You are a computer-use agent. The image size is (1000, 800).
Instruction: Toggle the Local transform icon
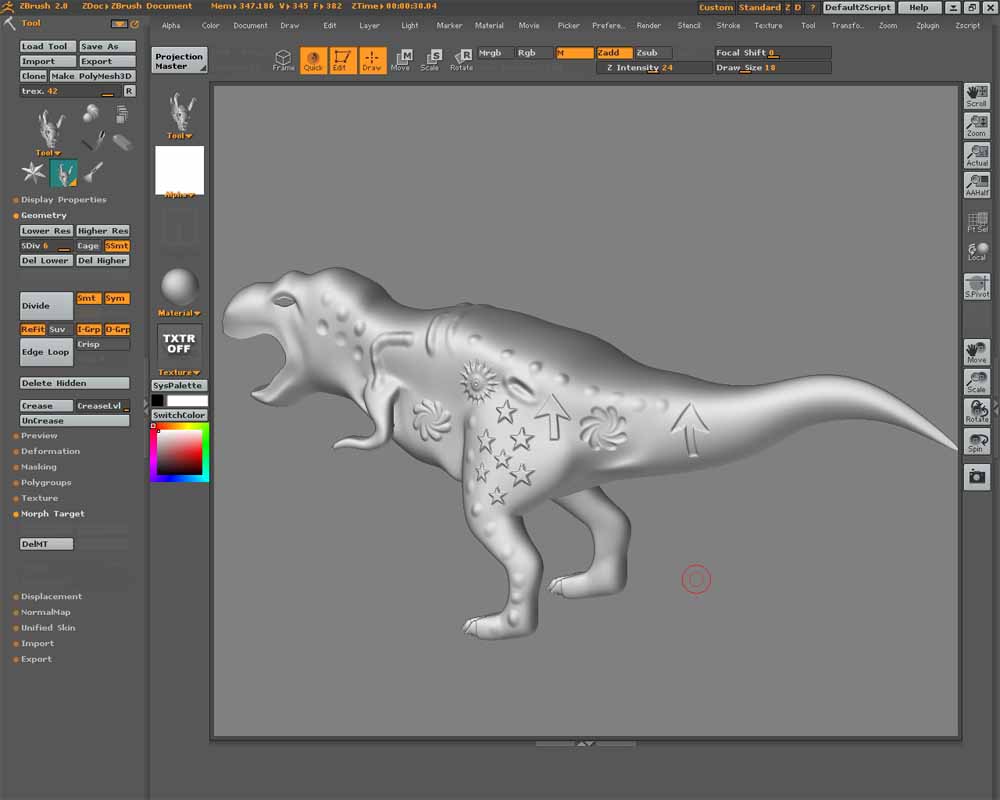tap(976, 251)
